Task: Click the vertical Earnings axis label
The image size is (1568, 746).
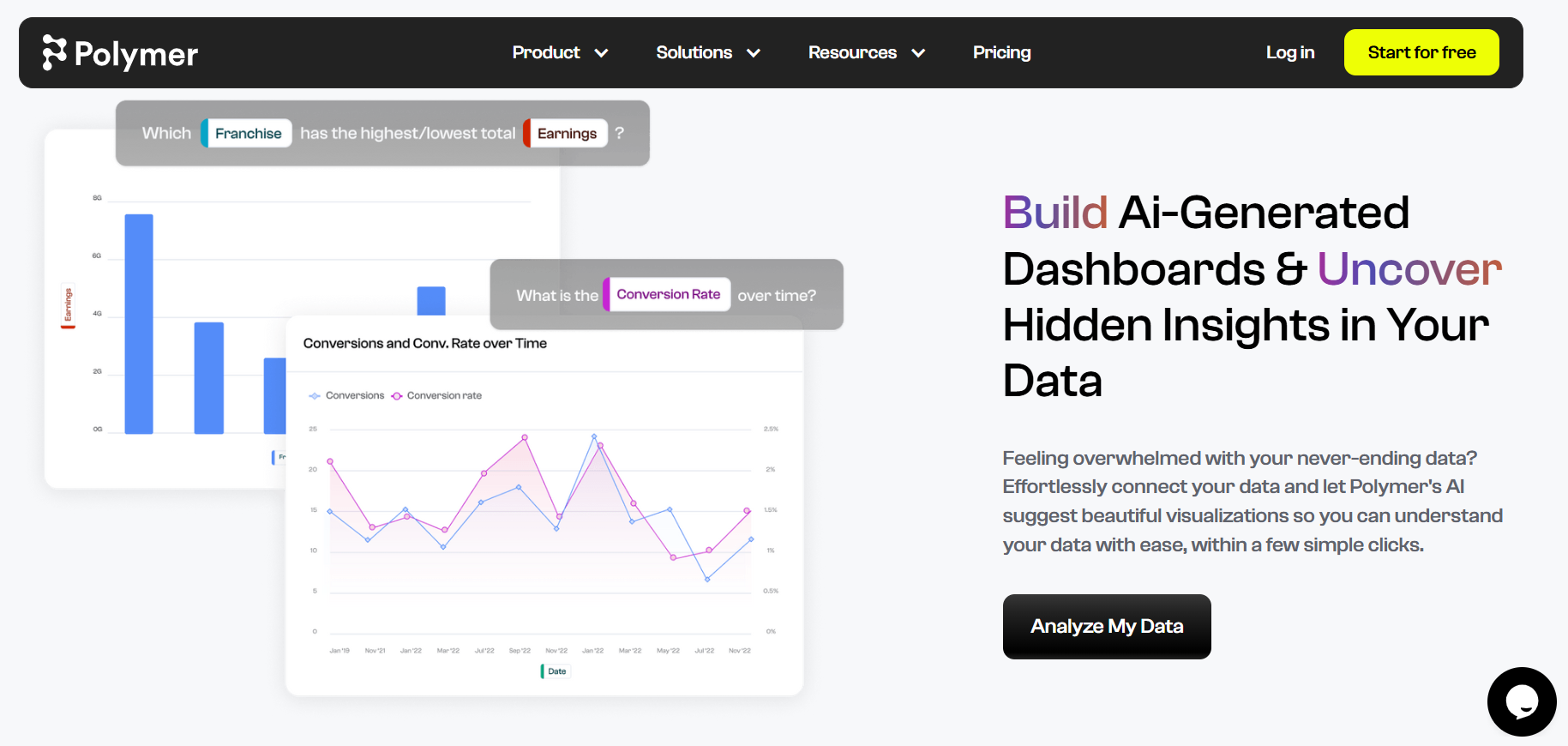Action: tap(68, 305)
